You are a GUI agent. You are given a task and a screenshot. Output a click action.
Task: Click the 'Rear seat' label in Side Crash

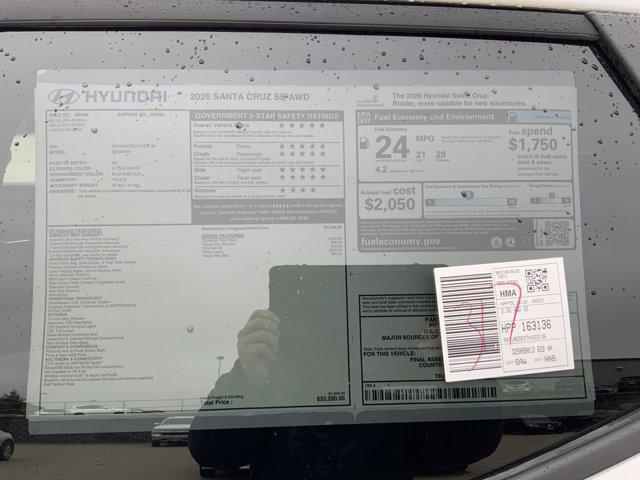(249, 178)
